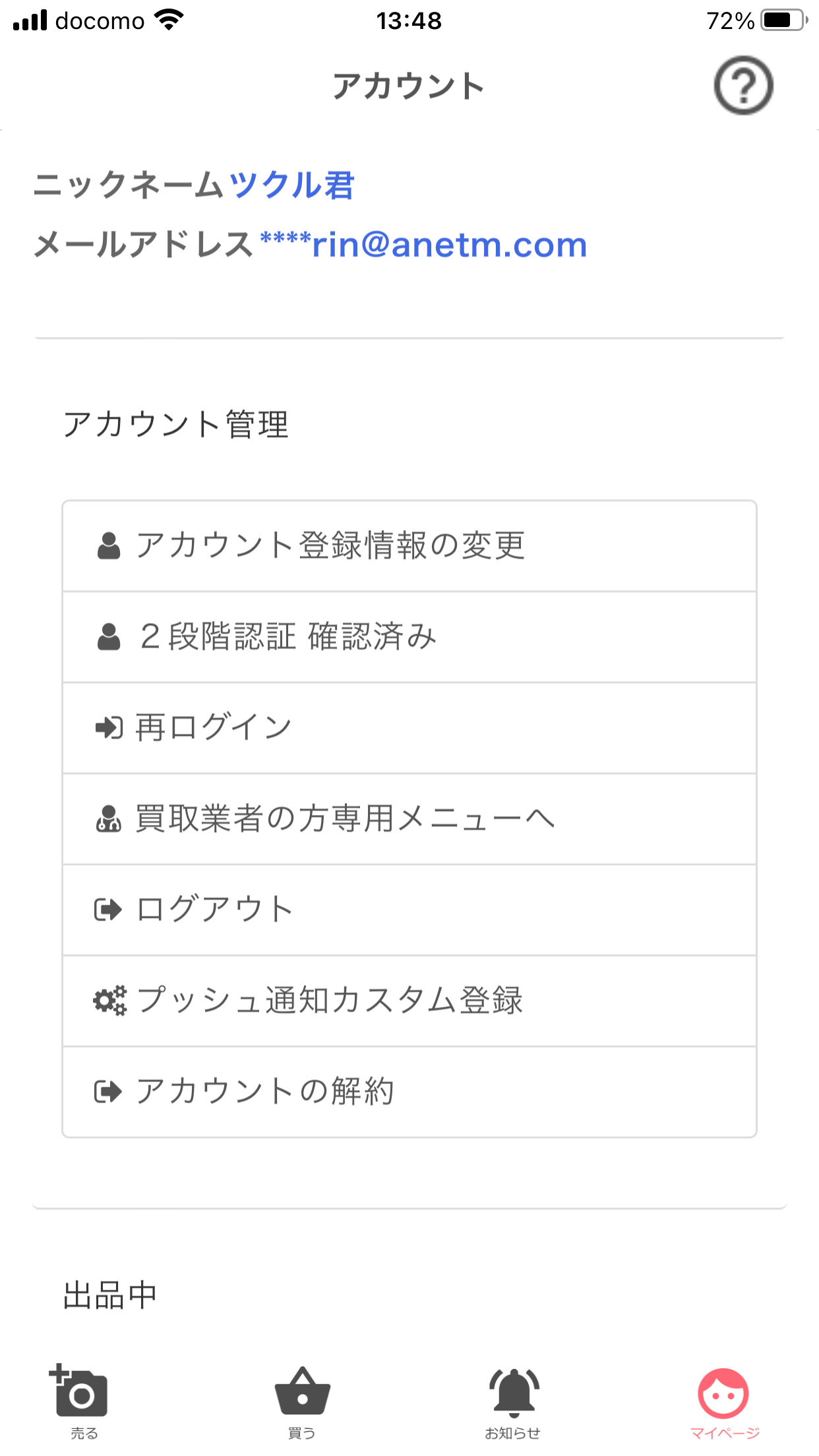Viewport: 819px width, 1456px height.
Task: Go to 買取業者の方専用メニューへ
Action: tap(344, 819)
